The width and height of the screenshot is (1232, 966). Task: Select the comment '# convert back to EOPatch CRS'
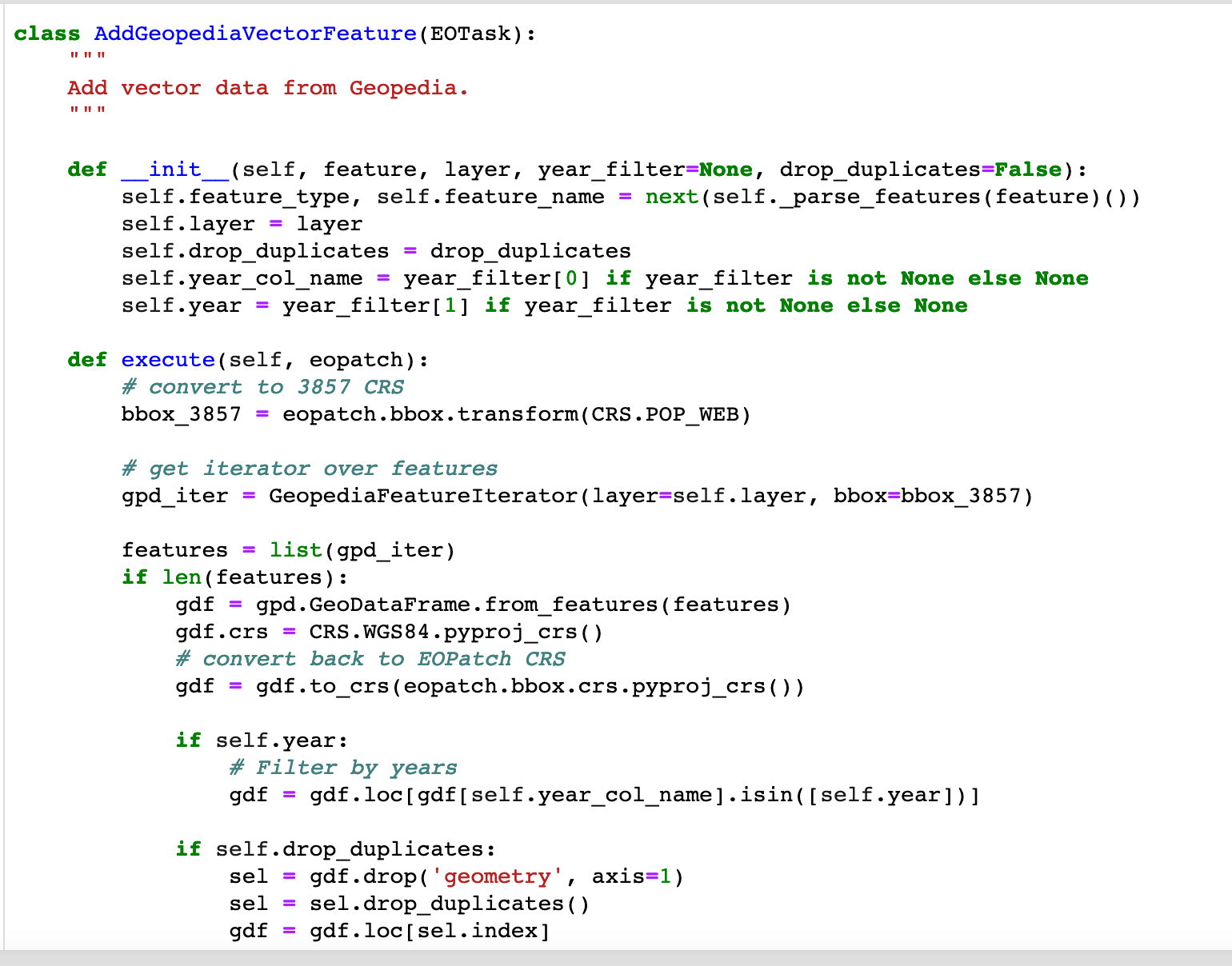370,658
